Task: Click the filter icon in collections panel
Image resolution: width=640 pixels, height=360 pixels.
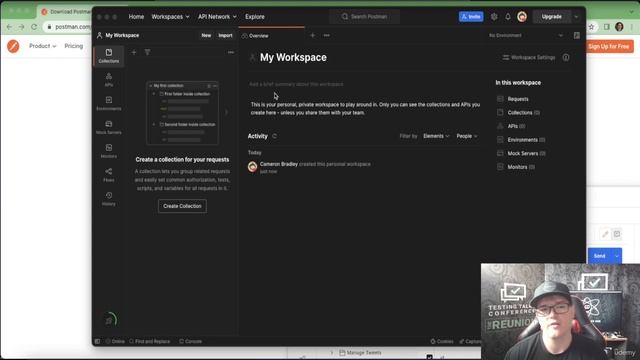Action: (x=147, y=52)
